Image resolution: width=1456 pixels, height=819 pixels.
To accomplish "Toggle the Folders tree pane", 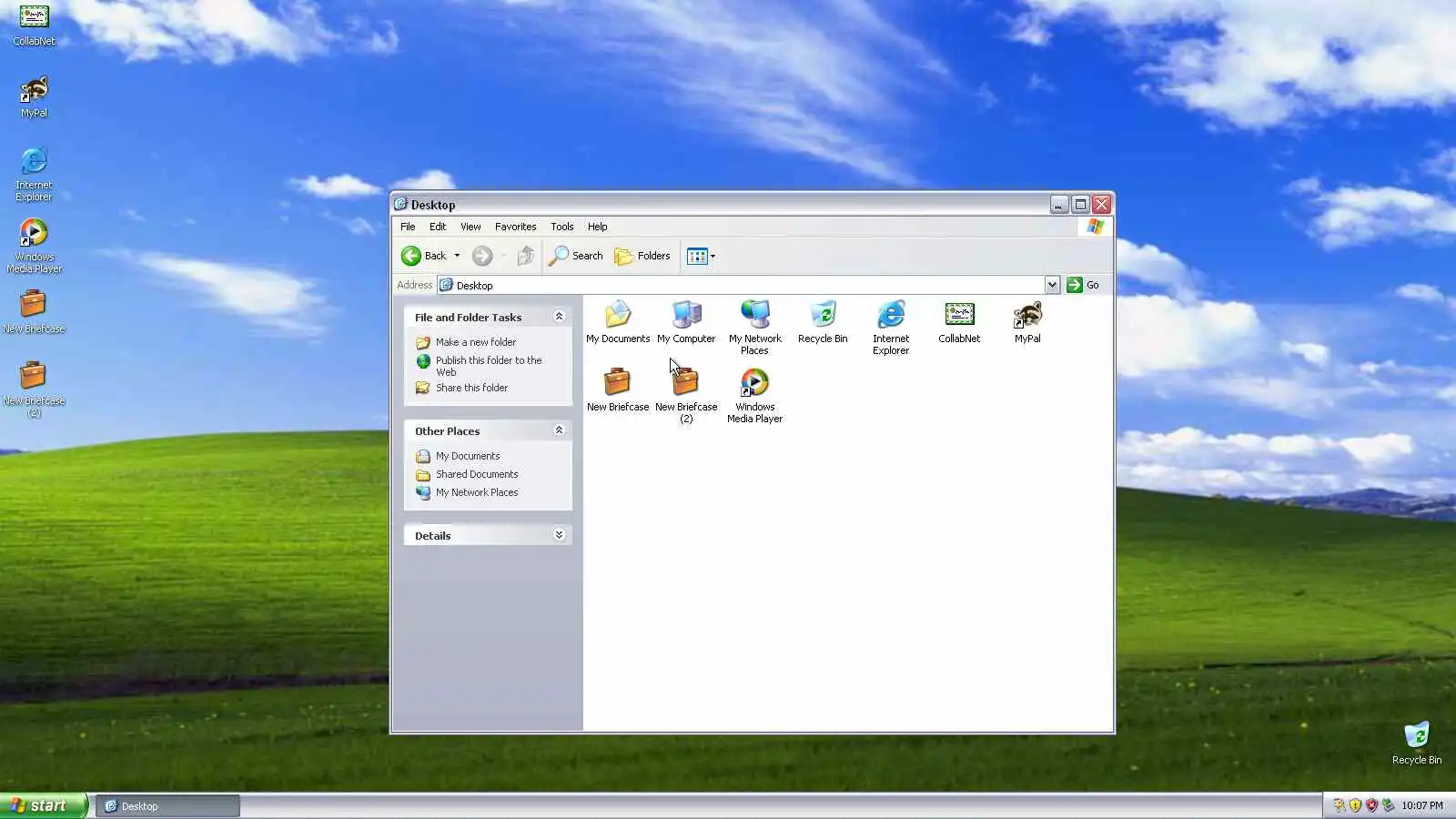I will [642, 256].
